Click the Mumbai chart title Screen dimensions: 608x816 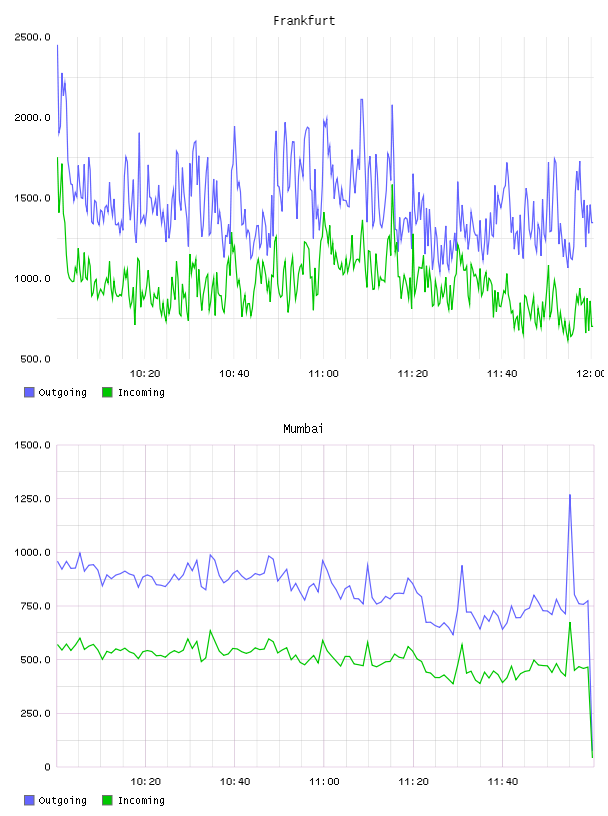(x=303, y=429)
